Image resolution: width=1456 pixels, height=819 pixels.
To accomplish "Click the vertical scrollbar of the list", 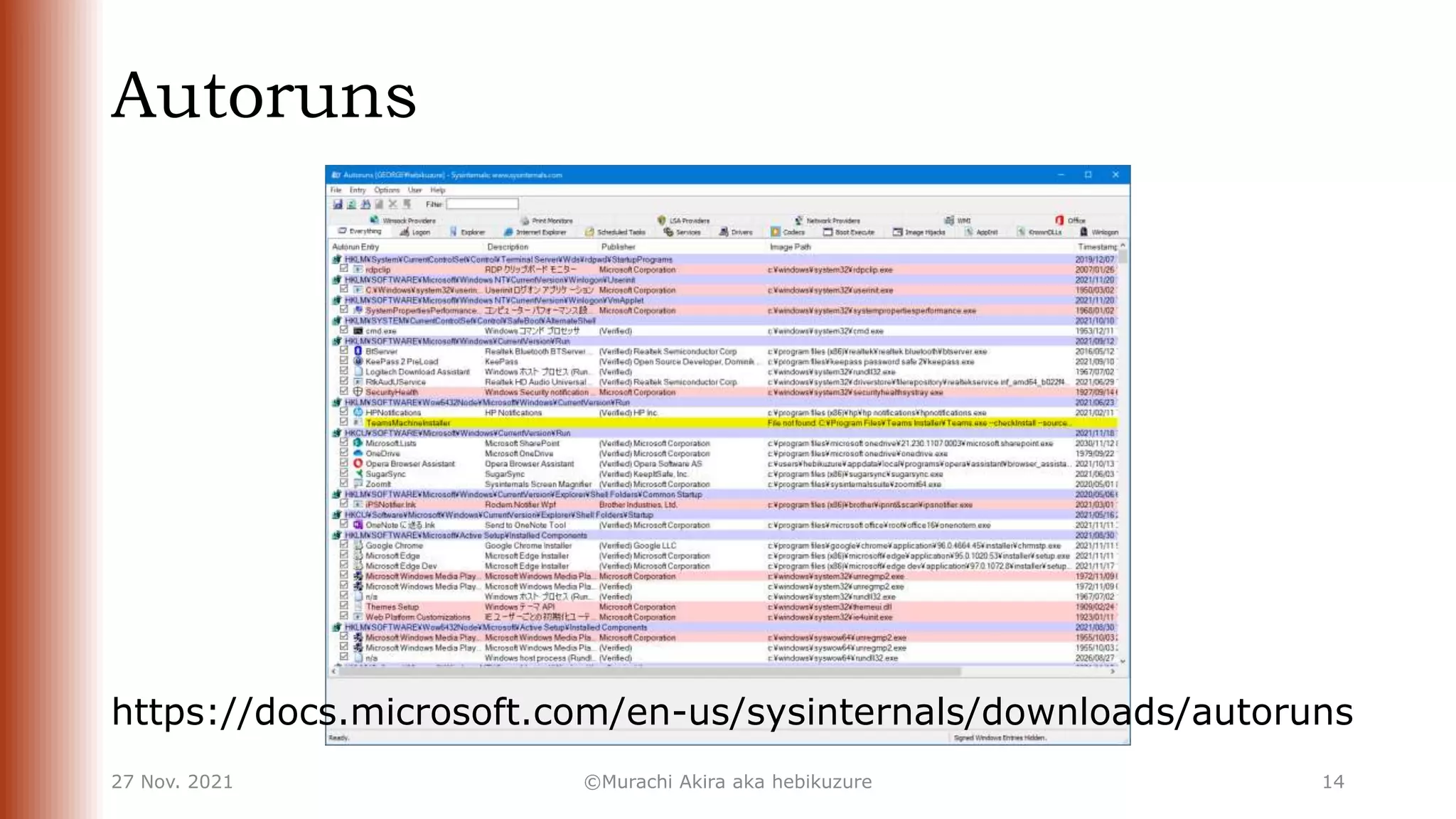I will [1123, 453].
